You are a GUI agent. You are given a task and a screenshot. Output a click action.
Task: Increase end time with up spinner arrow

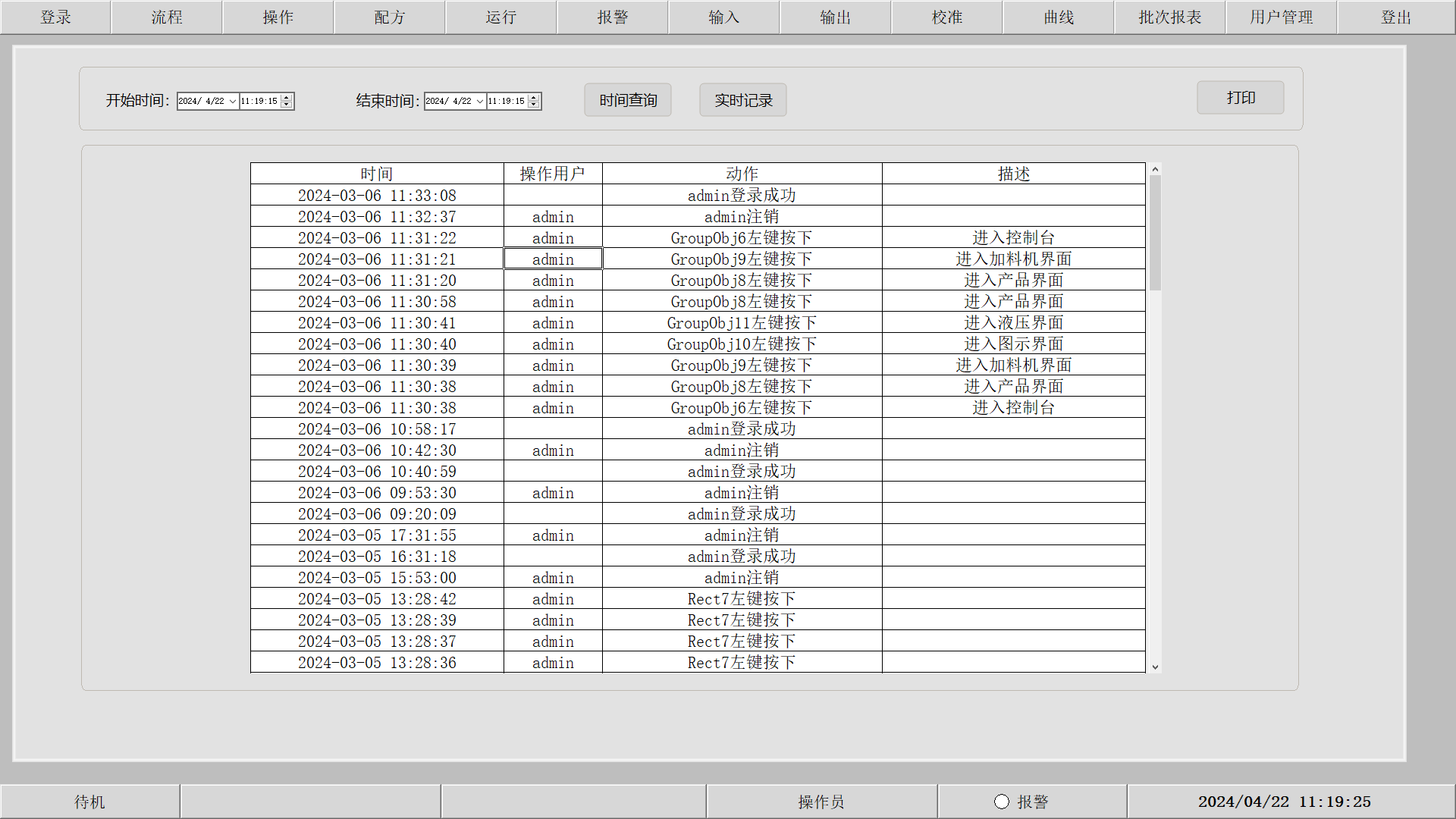click(x=534, y=98)
